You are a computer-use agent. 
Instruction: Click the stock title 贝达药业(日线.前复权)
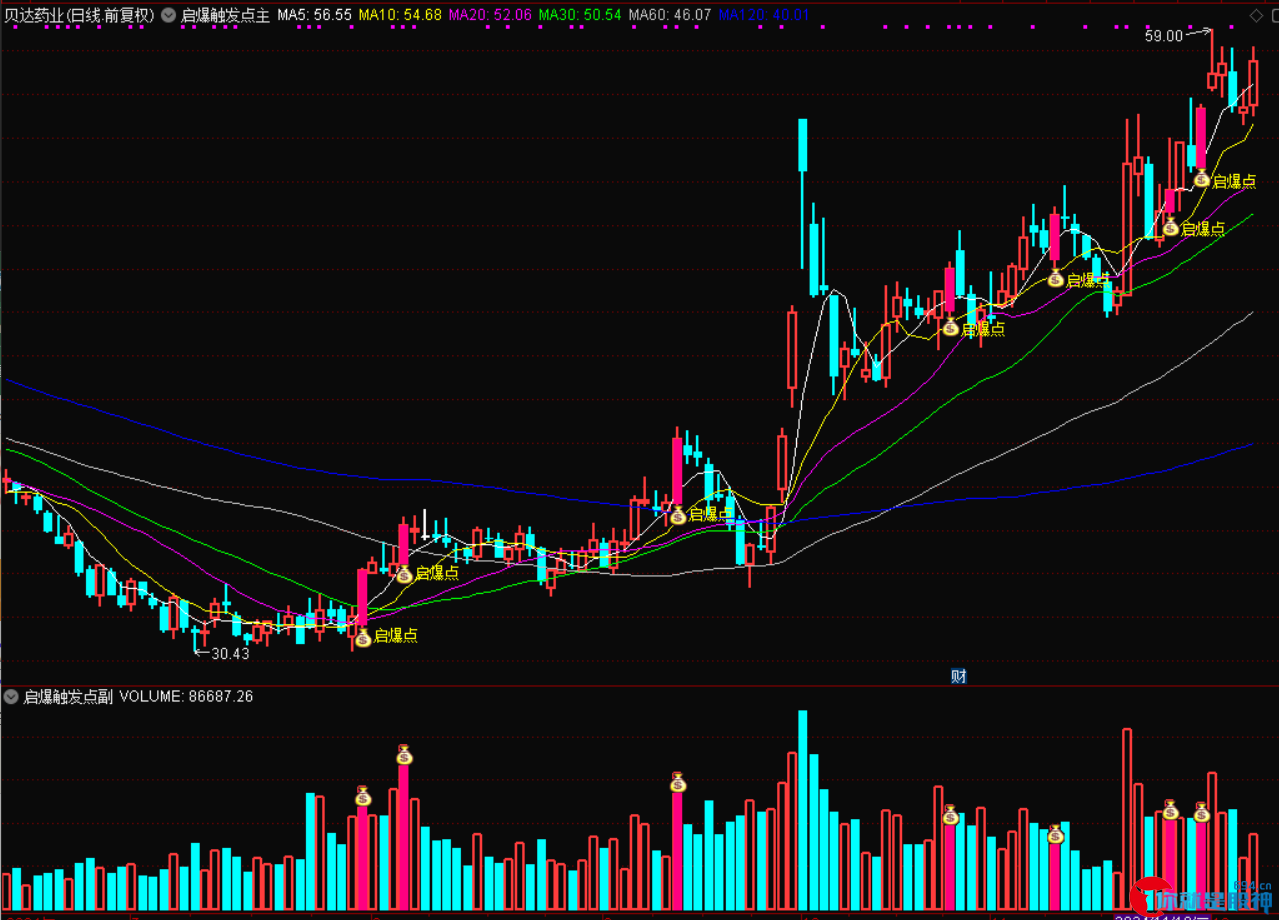click(x=79, y=16)
